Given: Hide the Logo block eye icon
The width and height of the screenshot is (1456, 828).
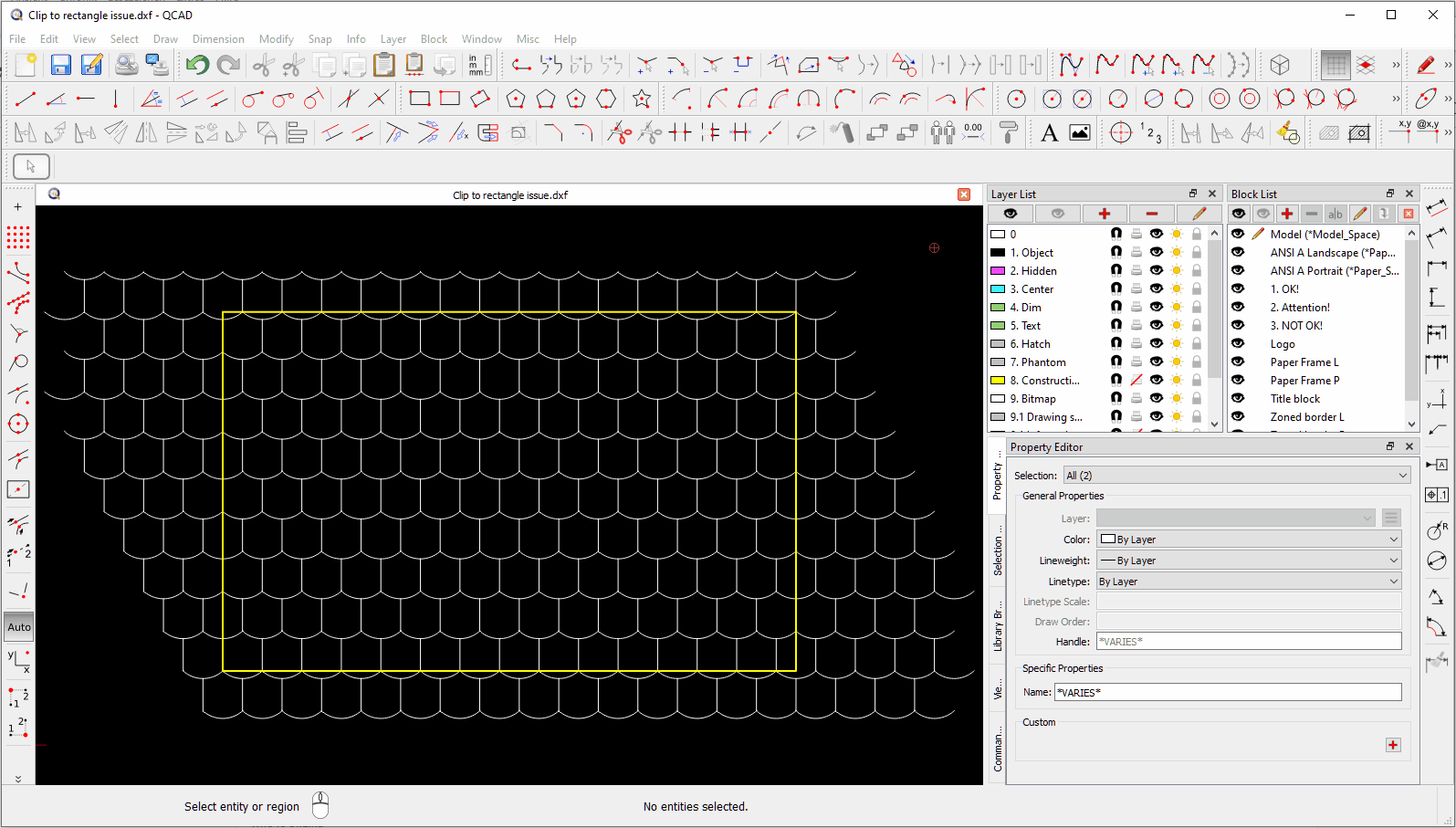Looking at the screenshot, I should (1238, 343).
